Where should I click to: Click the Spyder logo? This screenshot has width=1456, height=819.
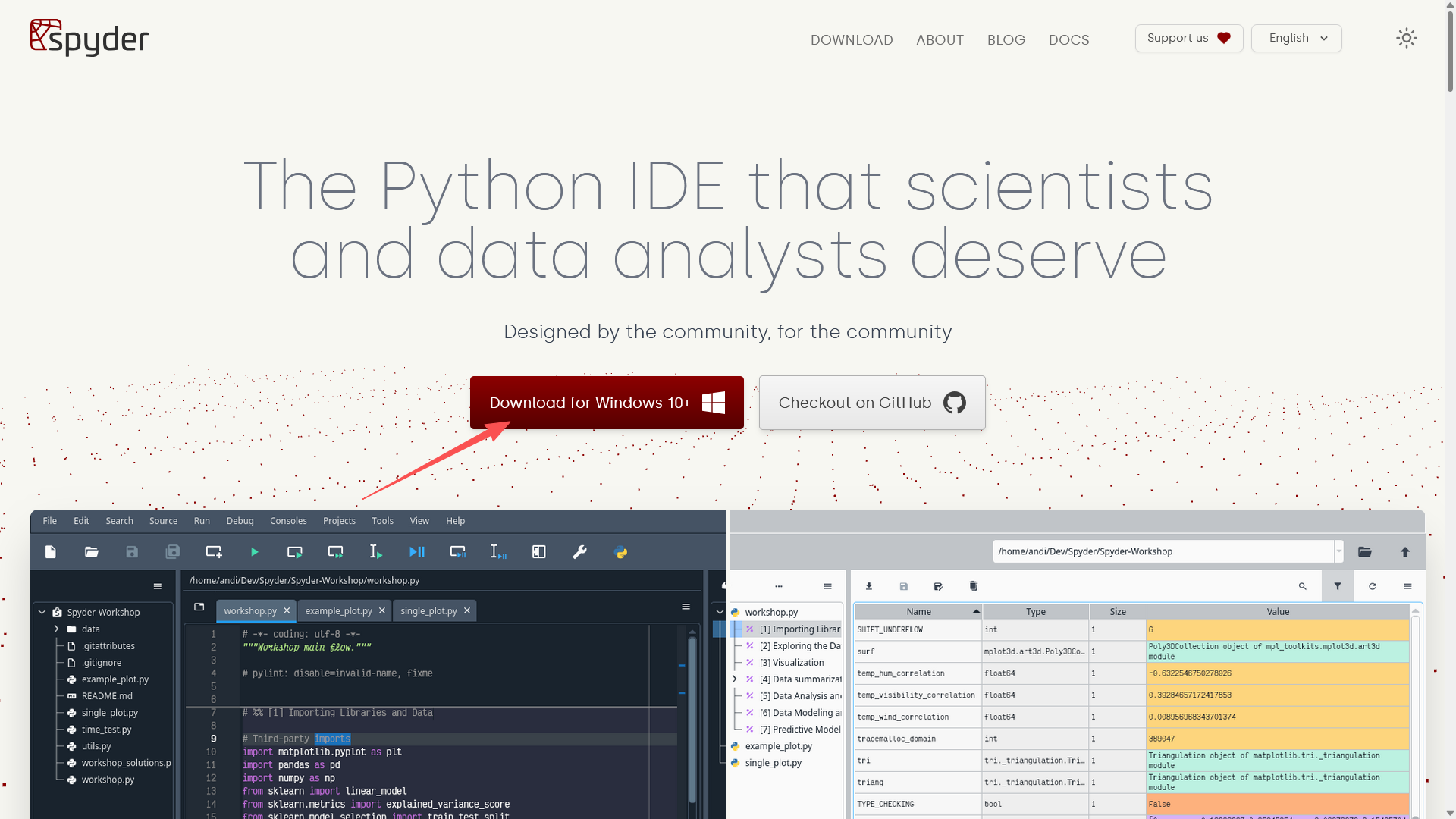(x=89, y=38)
